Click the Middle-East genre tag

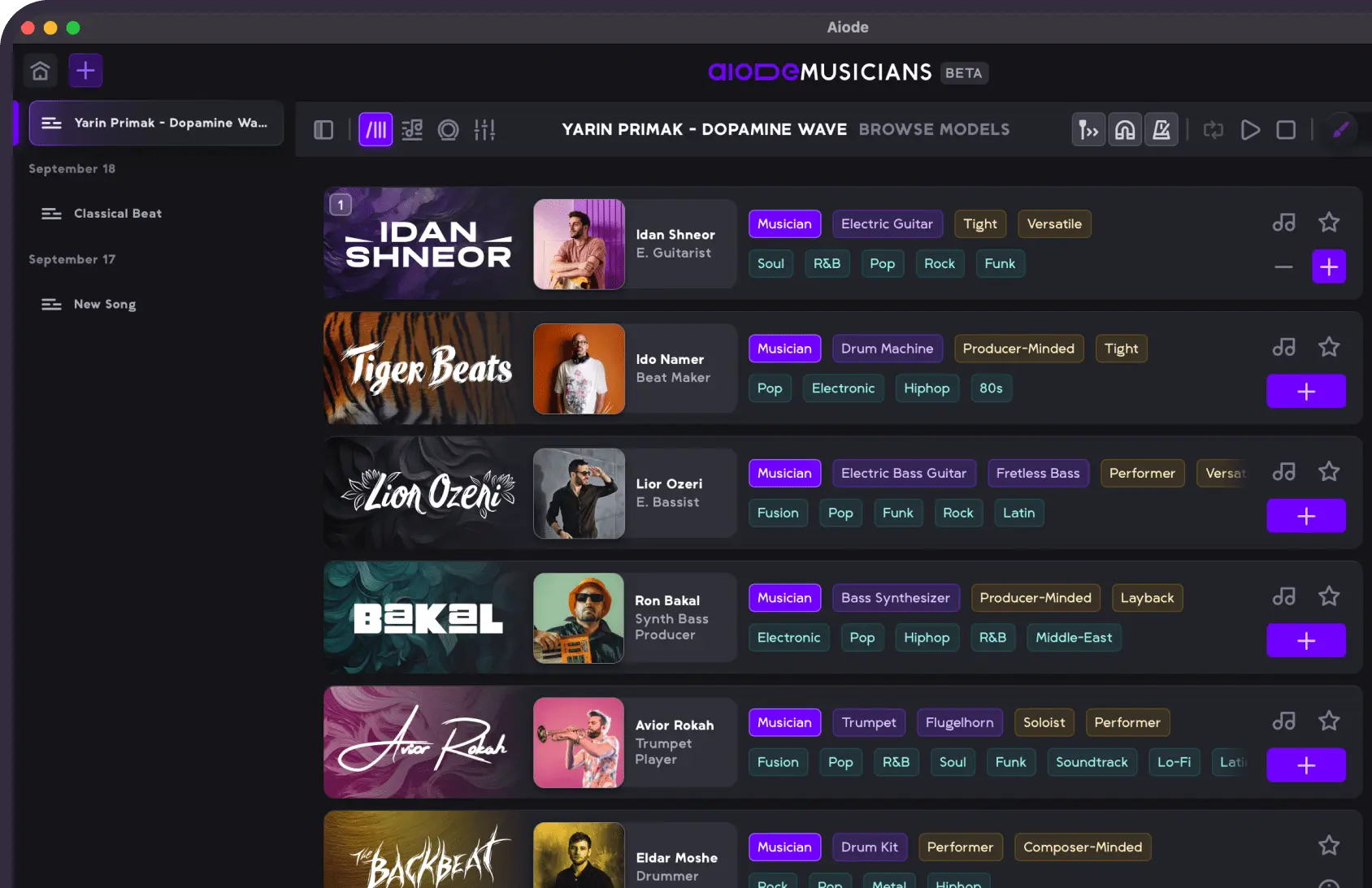tap(1074, 638)
